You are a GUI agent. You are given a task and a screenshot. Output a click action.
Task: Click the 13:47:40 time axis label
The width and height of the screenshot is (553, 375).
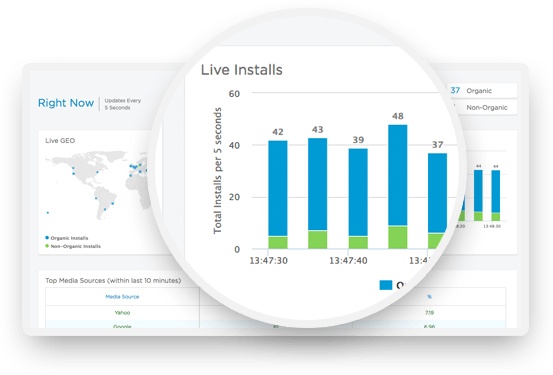348,261
